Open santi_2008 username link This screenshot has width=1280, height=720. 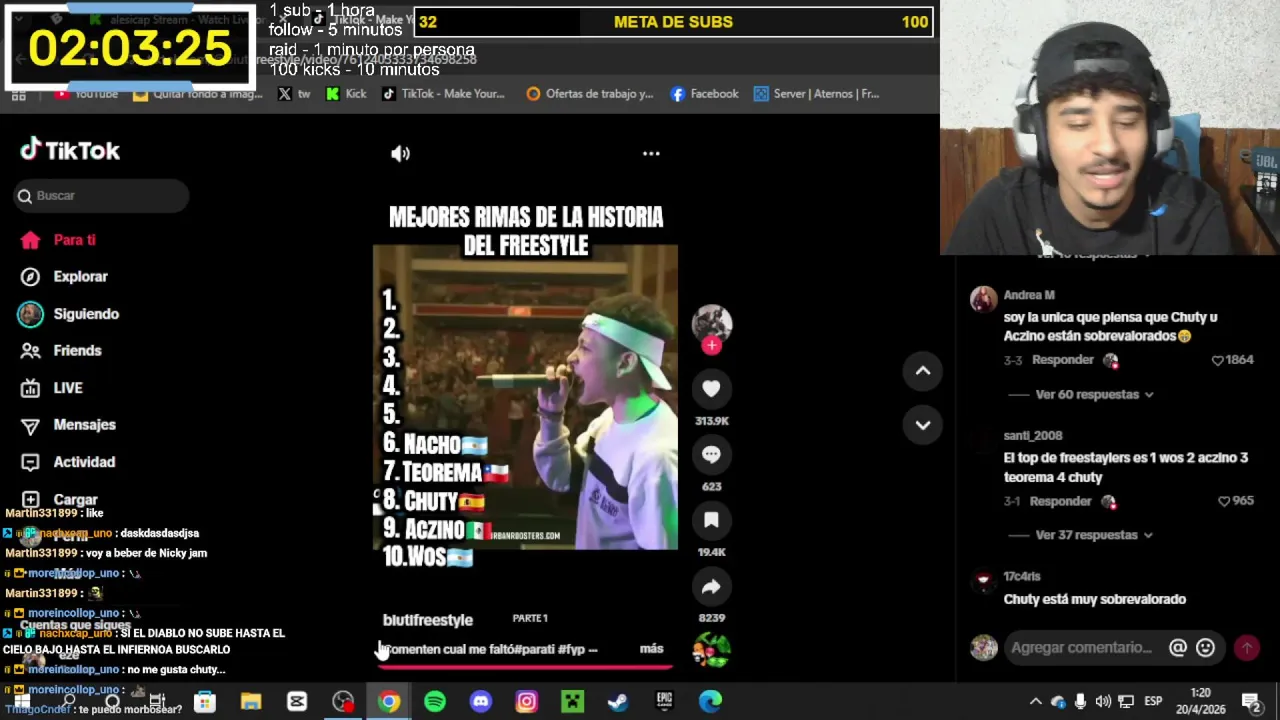click(x=1033, y=436)
